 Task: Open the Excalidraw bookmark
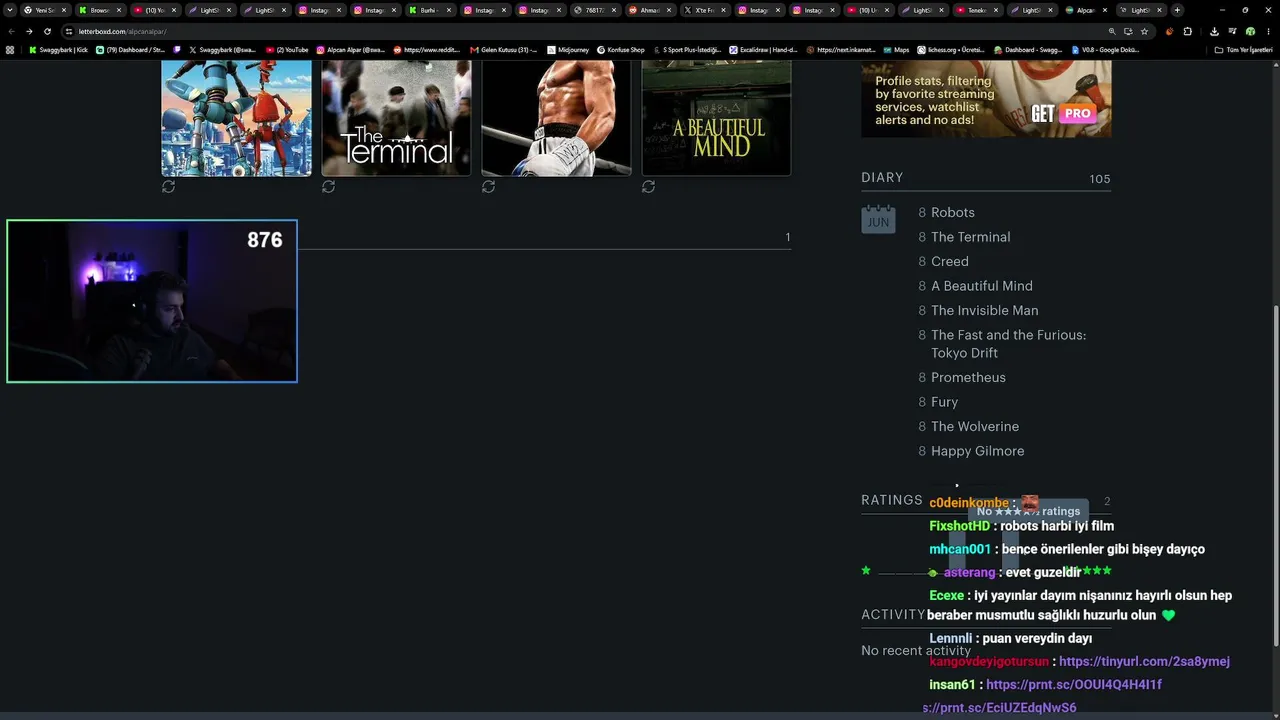click(x=764, y=49)
